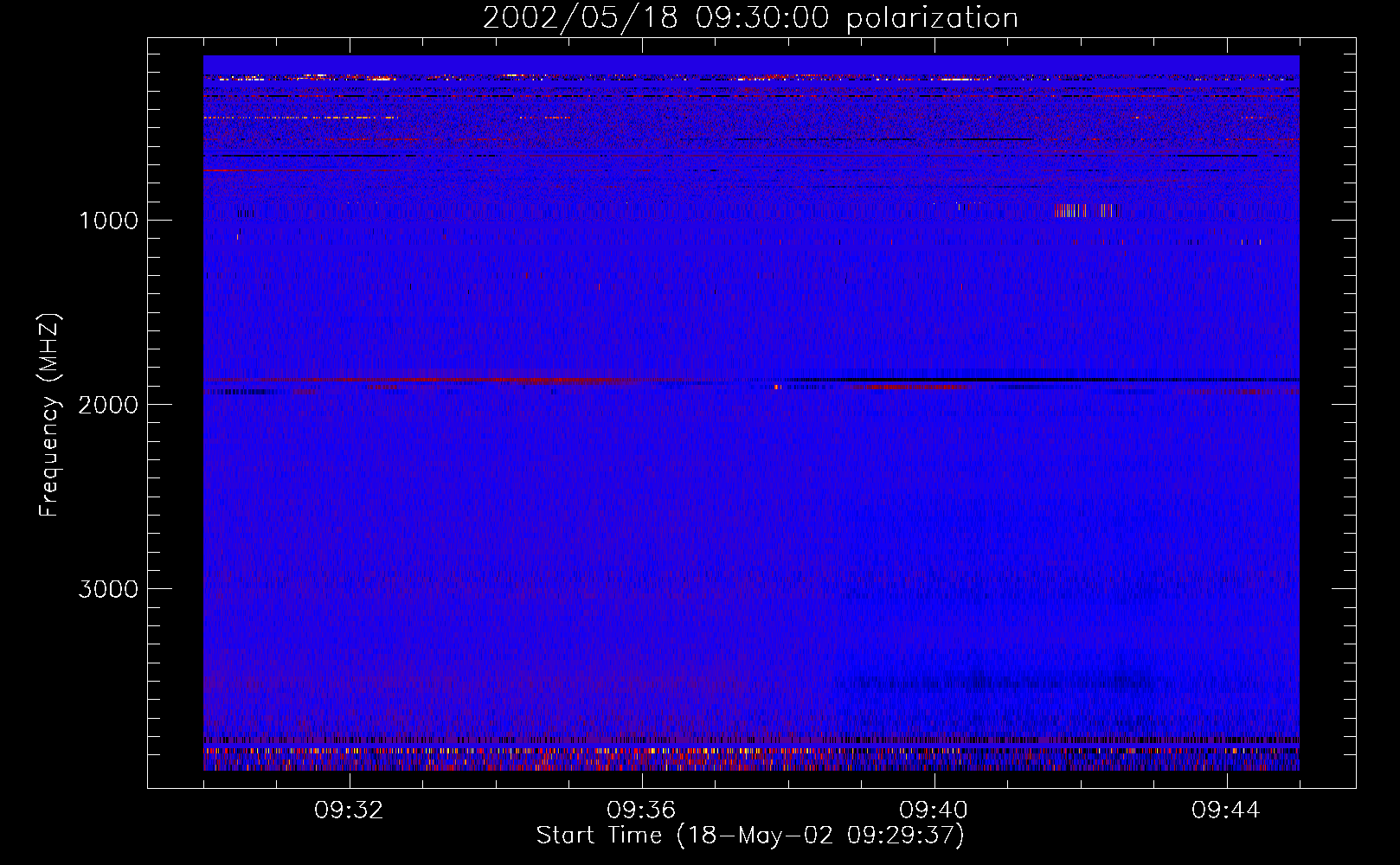Click the "09:44" time tick label

click(x=1226, y=811)
